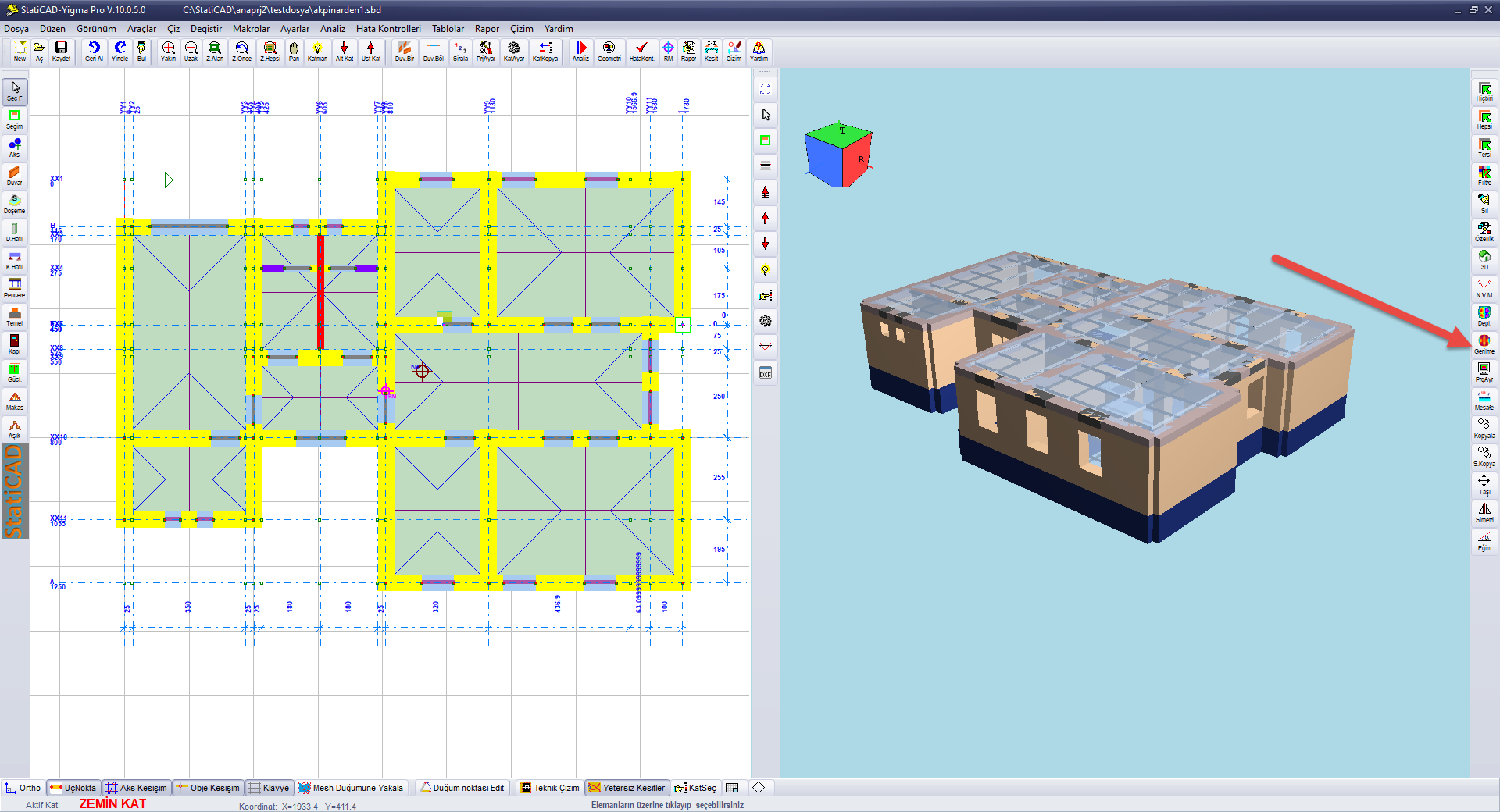Open the Analiz menu
Image resolution: width=1500 pixels, height=812 pixels.
pyautogui.click(x=333, y=29)
